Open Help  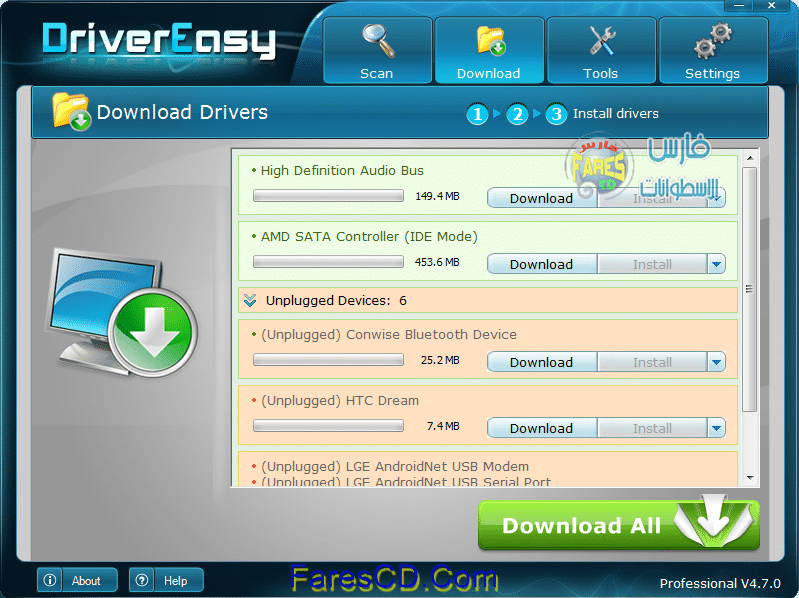(166, 580)
